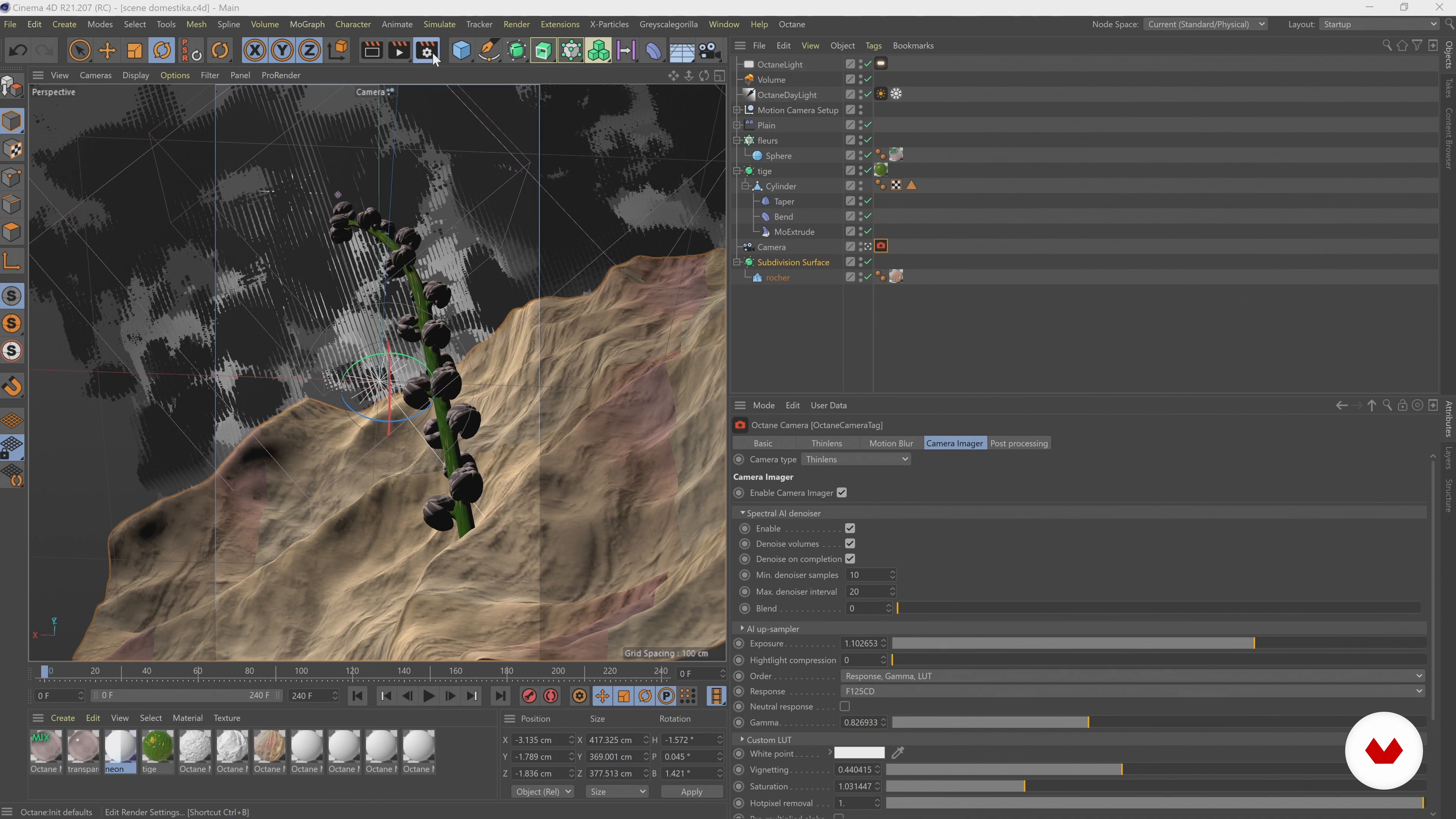Open the MoGraph menu
The width and height of the screenshot is (1456, 819).
[307, 24]
